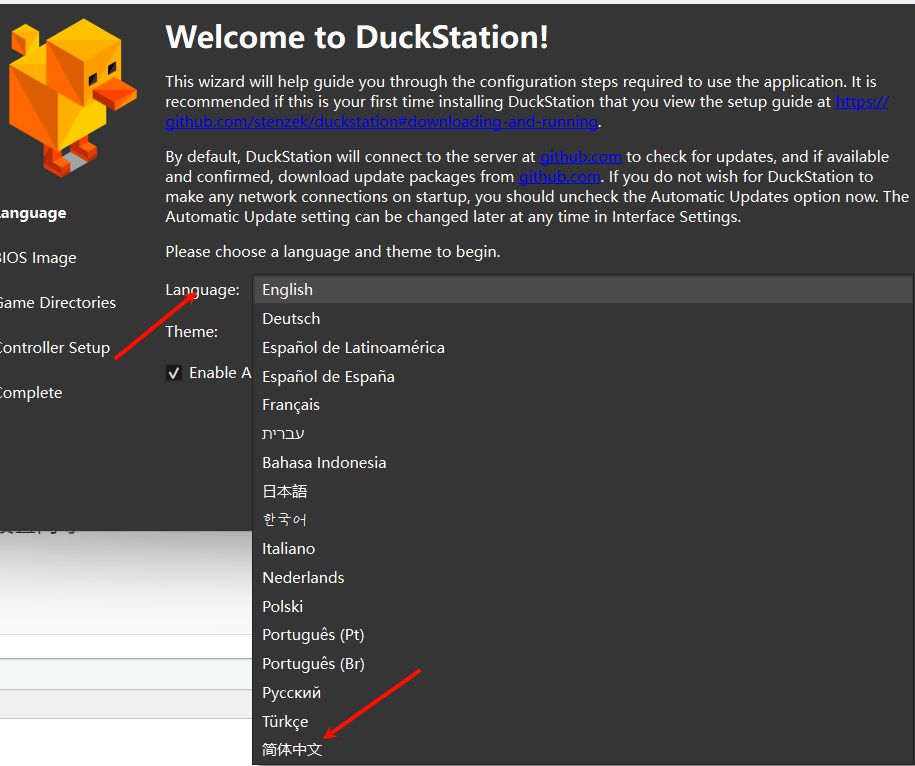Screen dimensions: 915x766
Task: Go to Game Directories step
Action: coord(57,303)
